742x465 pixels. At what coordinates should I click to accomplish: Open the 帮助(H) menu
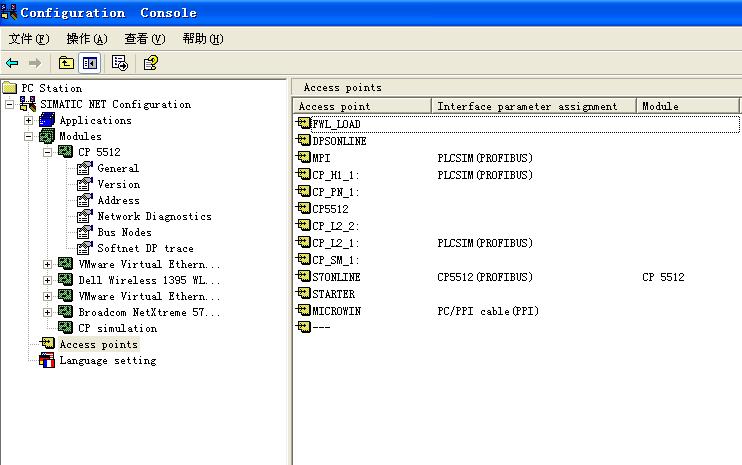coord(203,39)
